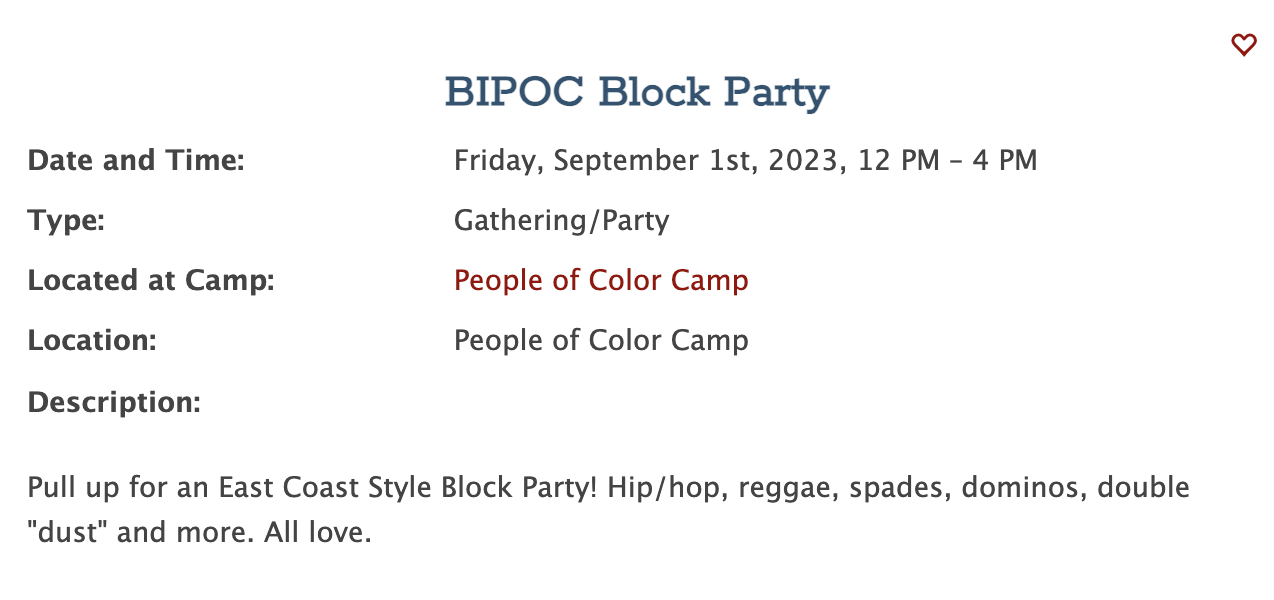The height and width of the screenshot is (600, 1274).
Task: Click the 12 PM – 4 PM time range
Action: click(947, 160)
